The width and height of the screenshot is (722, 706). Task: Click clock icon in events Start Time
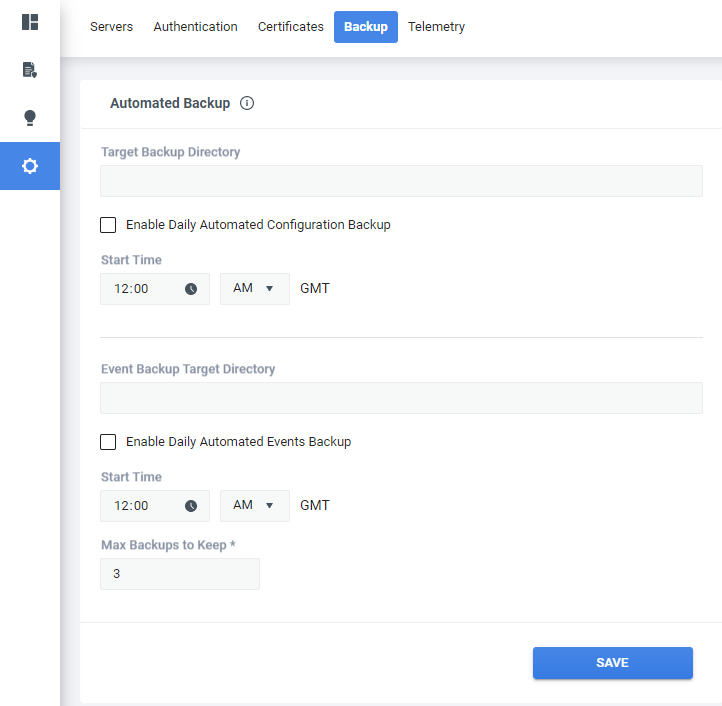[x=191, y=506]
